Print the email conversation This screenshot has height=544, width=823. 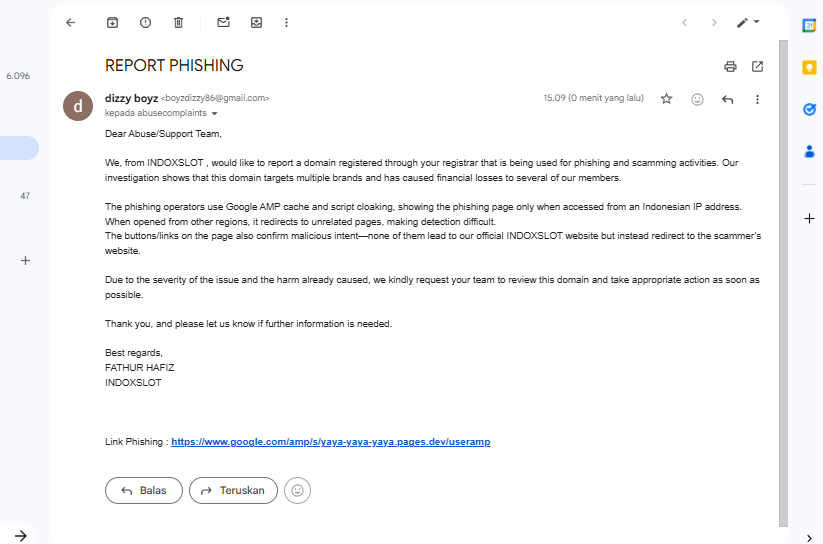pyautogui.click(x=730, y=67)
